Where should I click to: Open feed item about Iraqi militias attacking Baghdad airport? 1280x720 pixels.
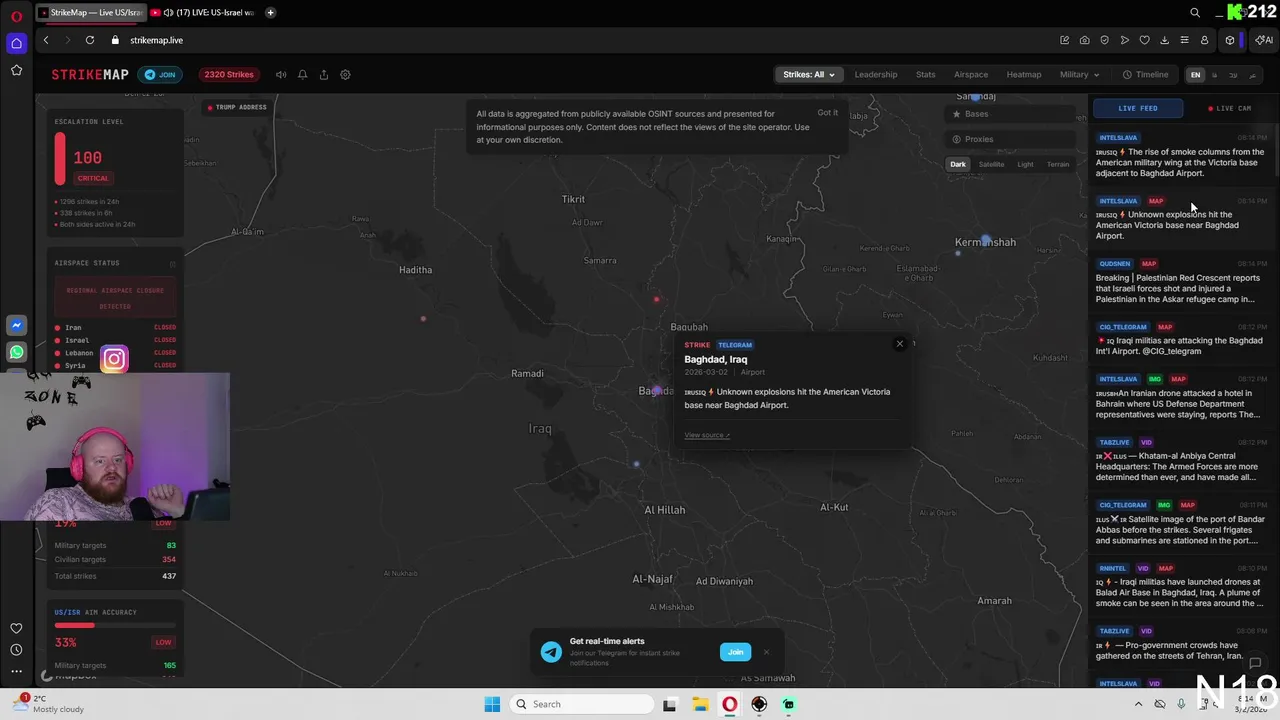tap(1180, 340)
